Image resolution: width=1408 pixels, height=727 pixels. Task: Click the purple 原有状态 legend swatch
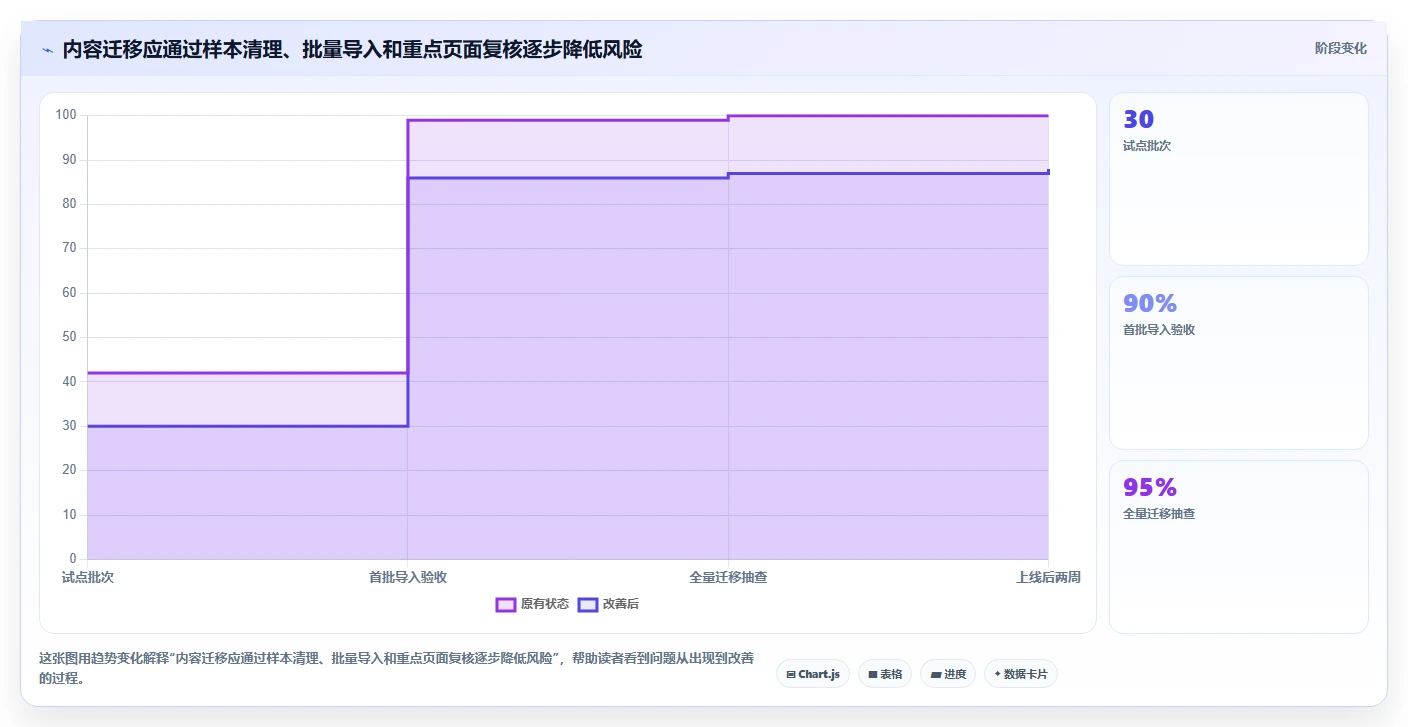(506, 604)
